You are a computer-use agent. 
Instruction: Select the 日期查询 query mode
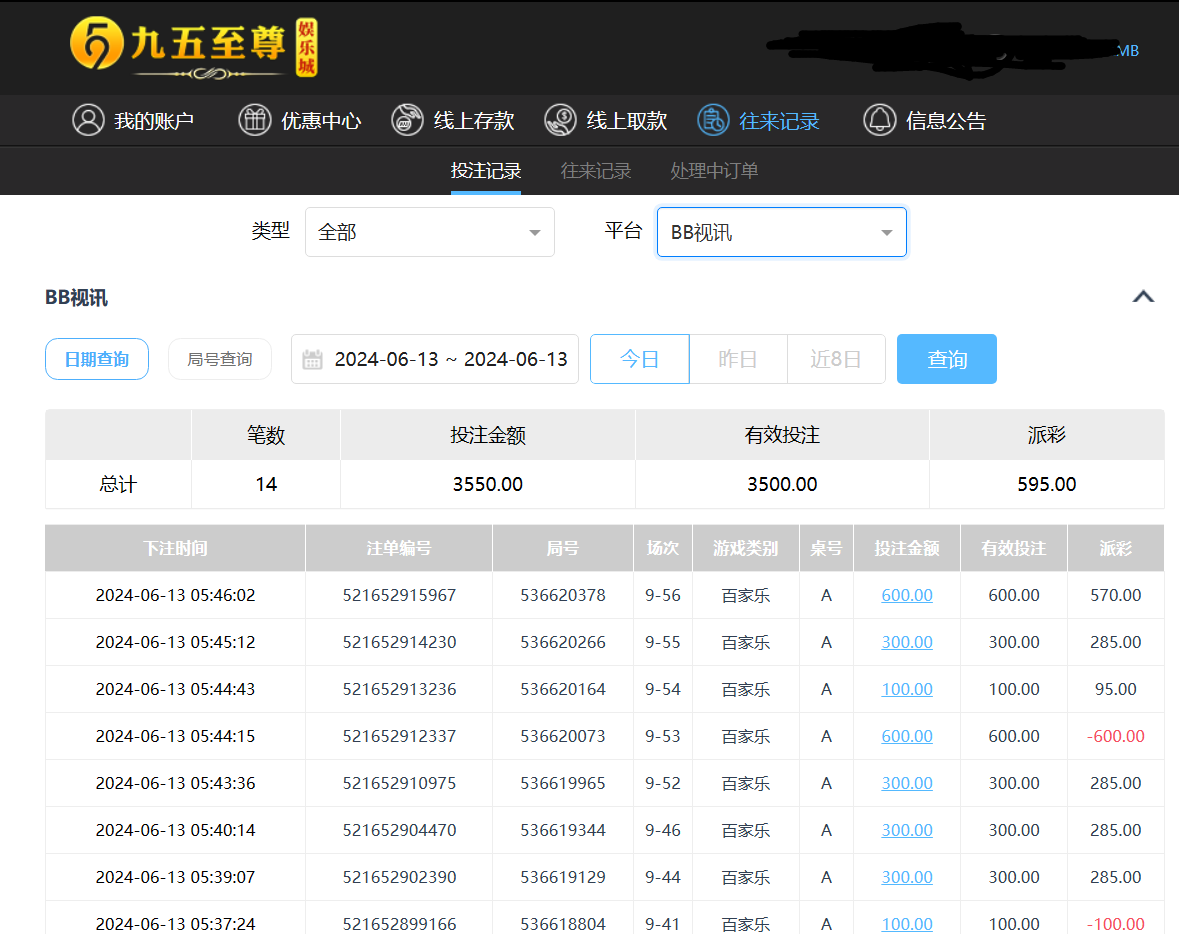(x=97, y=359)
